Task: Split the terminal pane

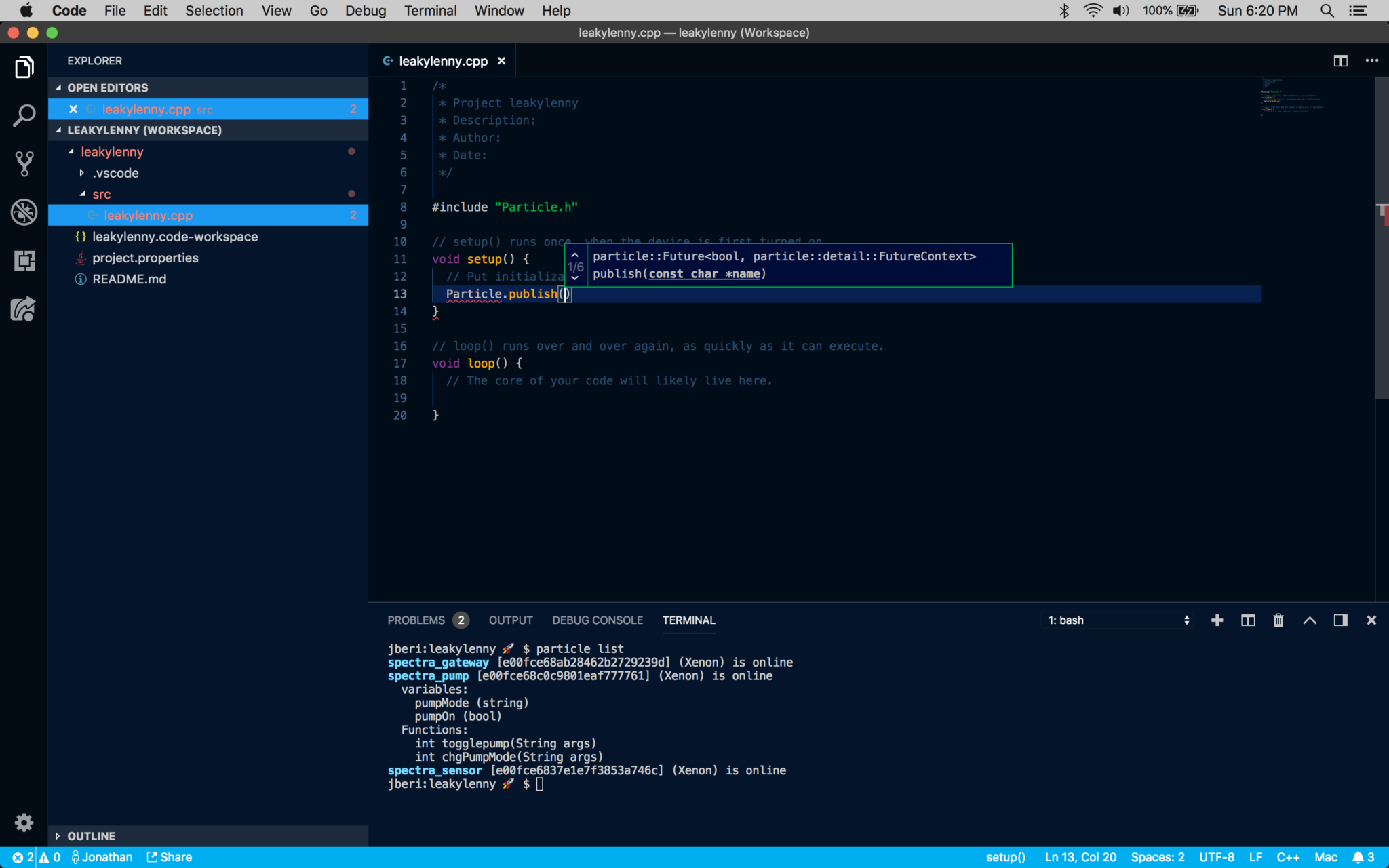Action: (x=1248, y=620)
